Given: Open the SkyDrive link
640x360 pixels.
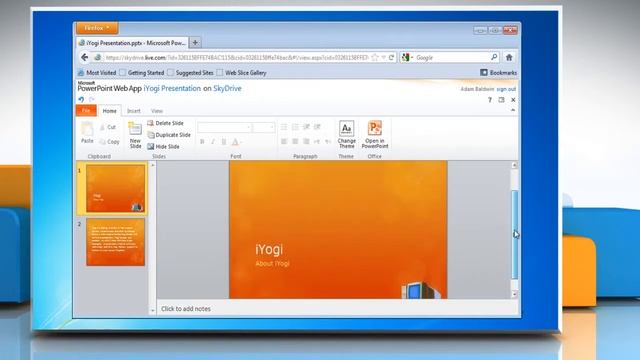Looking at the screenshot, I should click(x=227, y=88).
